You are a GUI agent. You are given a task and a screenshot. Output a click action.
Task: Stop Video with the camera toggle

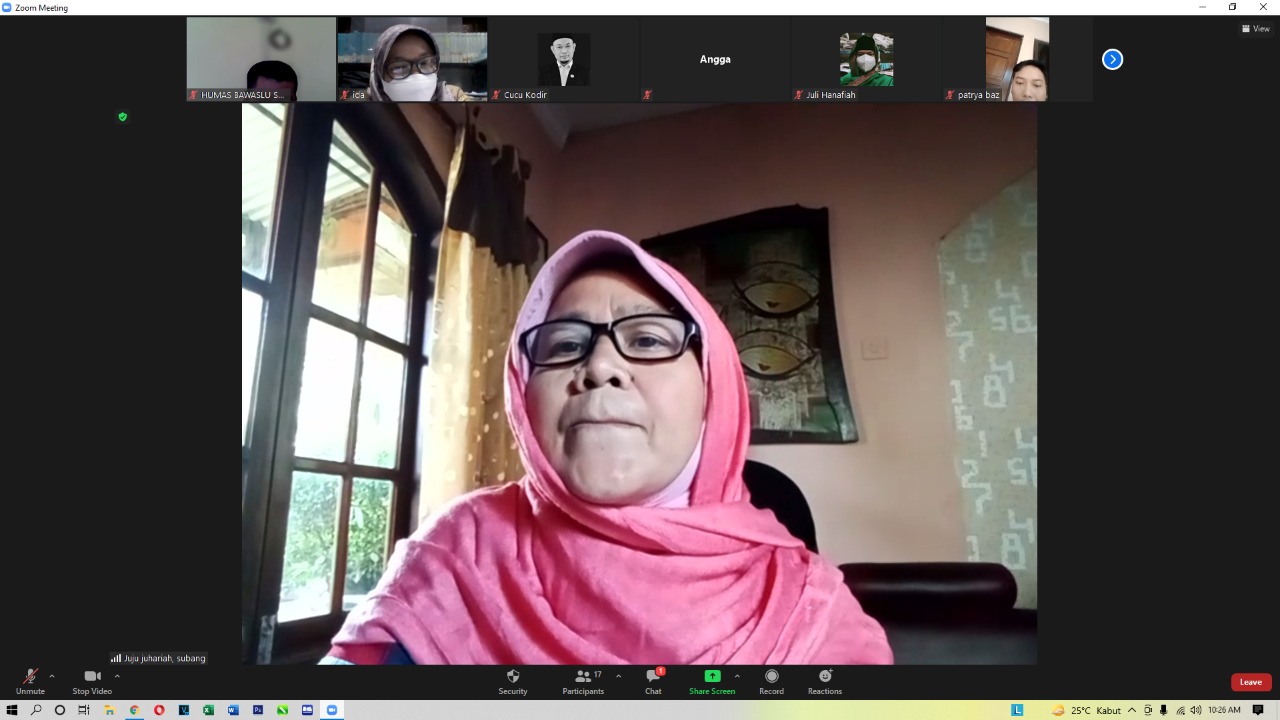(92, 677)
